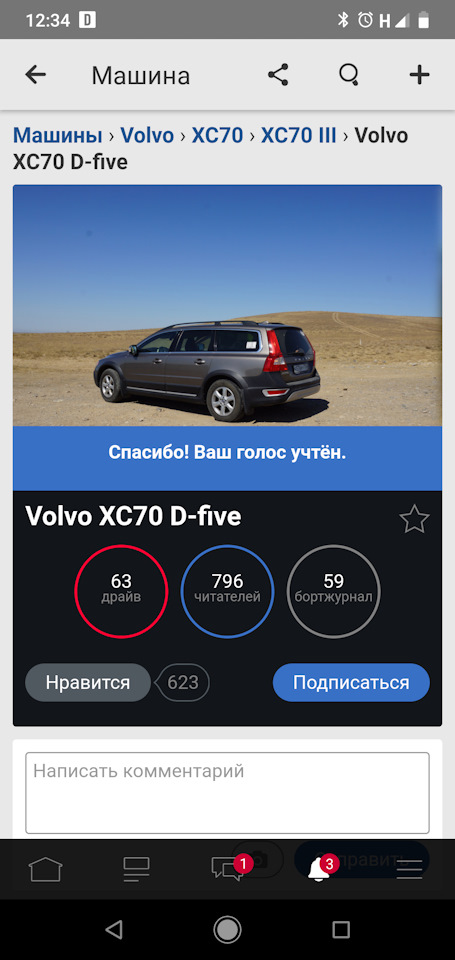This screenshot has height=960, width=455.
Task: Open the share icon
Action: pos(278,75)
